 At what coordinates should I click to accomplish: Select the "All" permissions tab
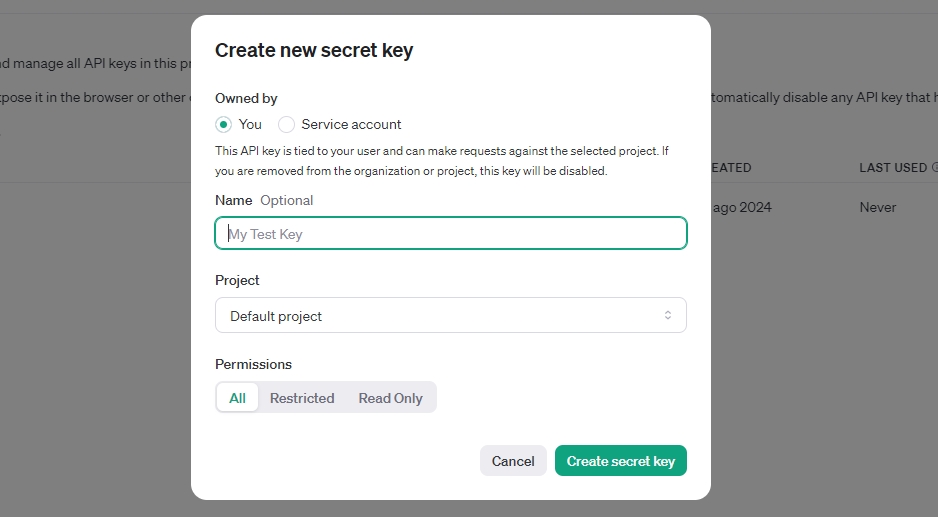[x=238, y=398]
